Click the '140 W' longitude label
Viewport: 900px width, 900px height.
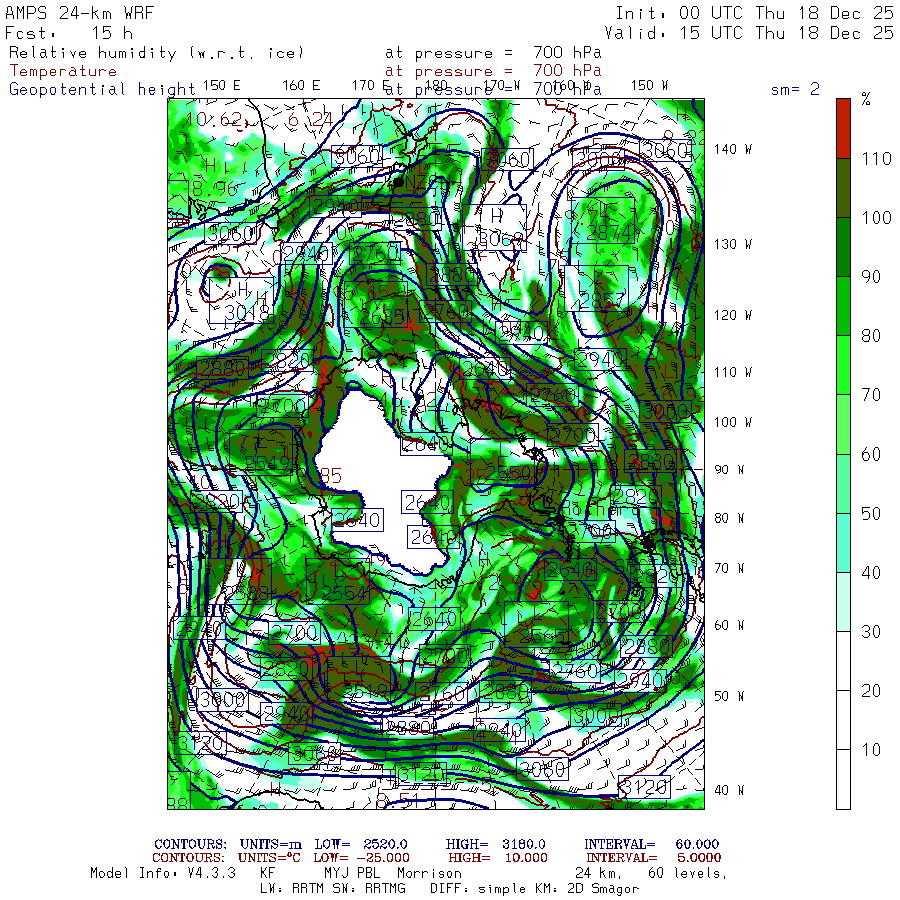pyautogui.click(x=733, y=149)
